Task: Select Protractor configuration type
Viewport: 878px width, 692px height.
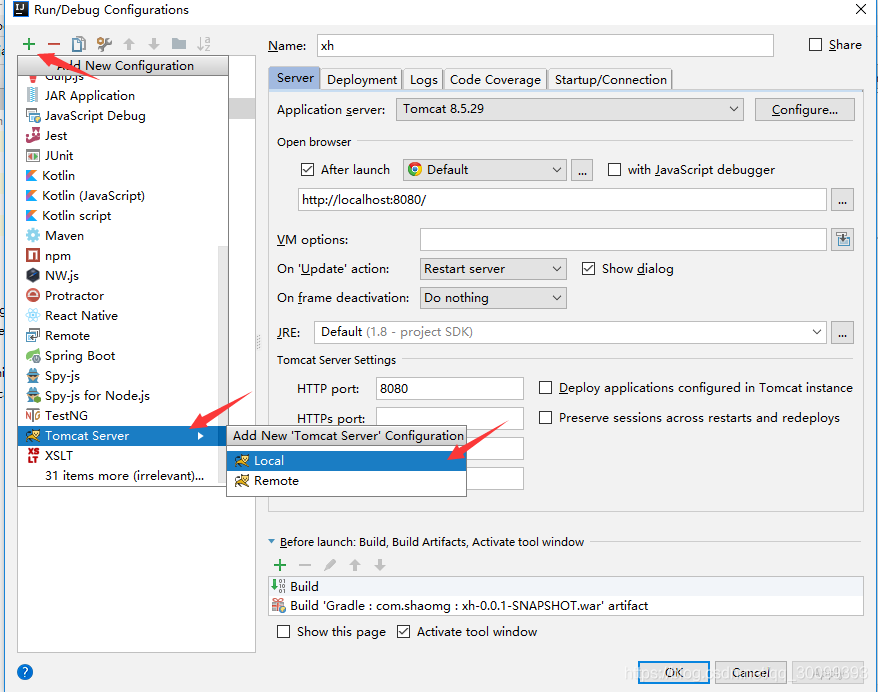Action: point(118,296)
